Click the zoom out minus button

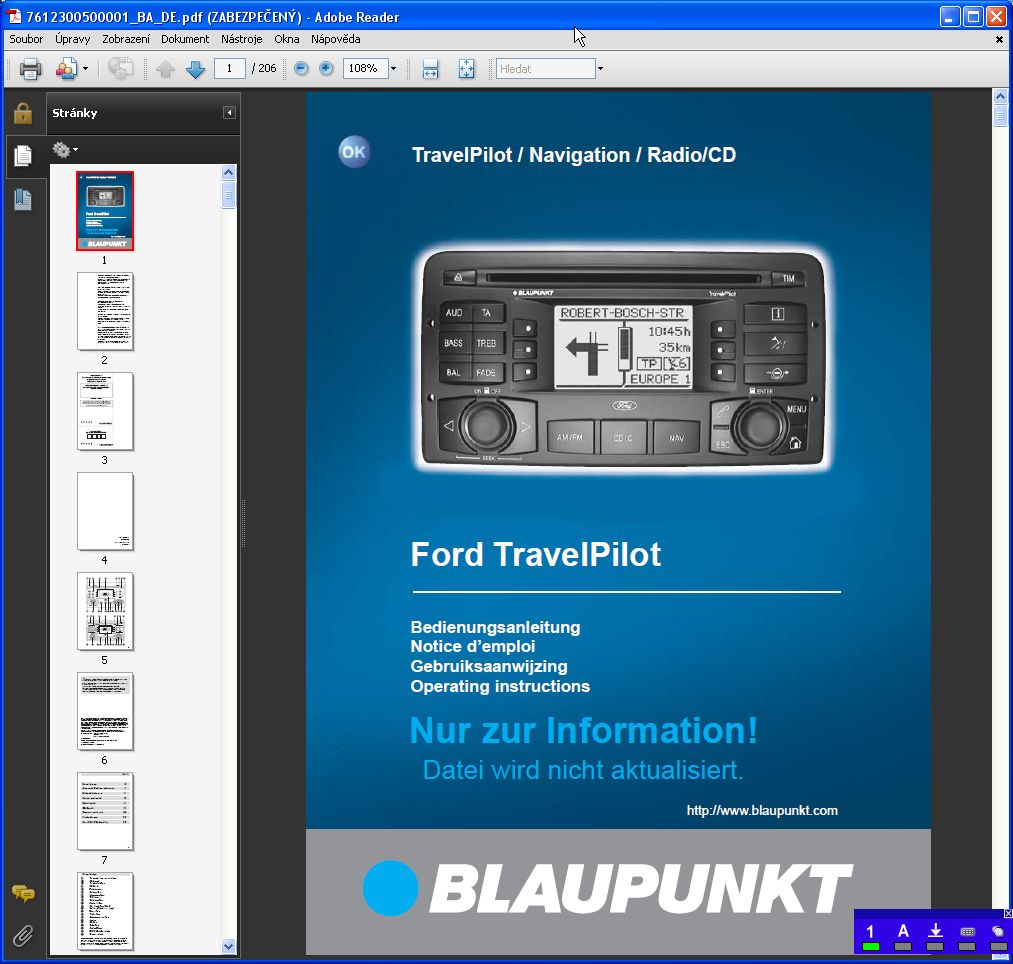(301, 69)
